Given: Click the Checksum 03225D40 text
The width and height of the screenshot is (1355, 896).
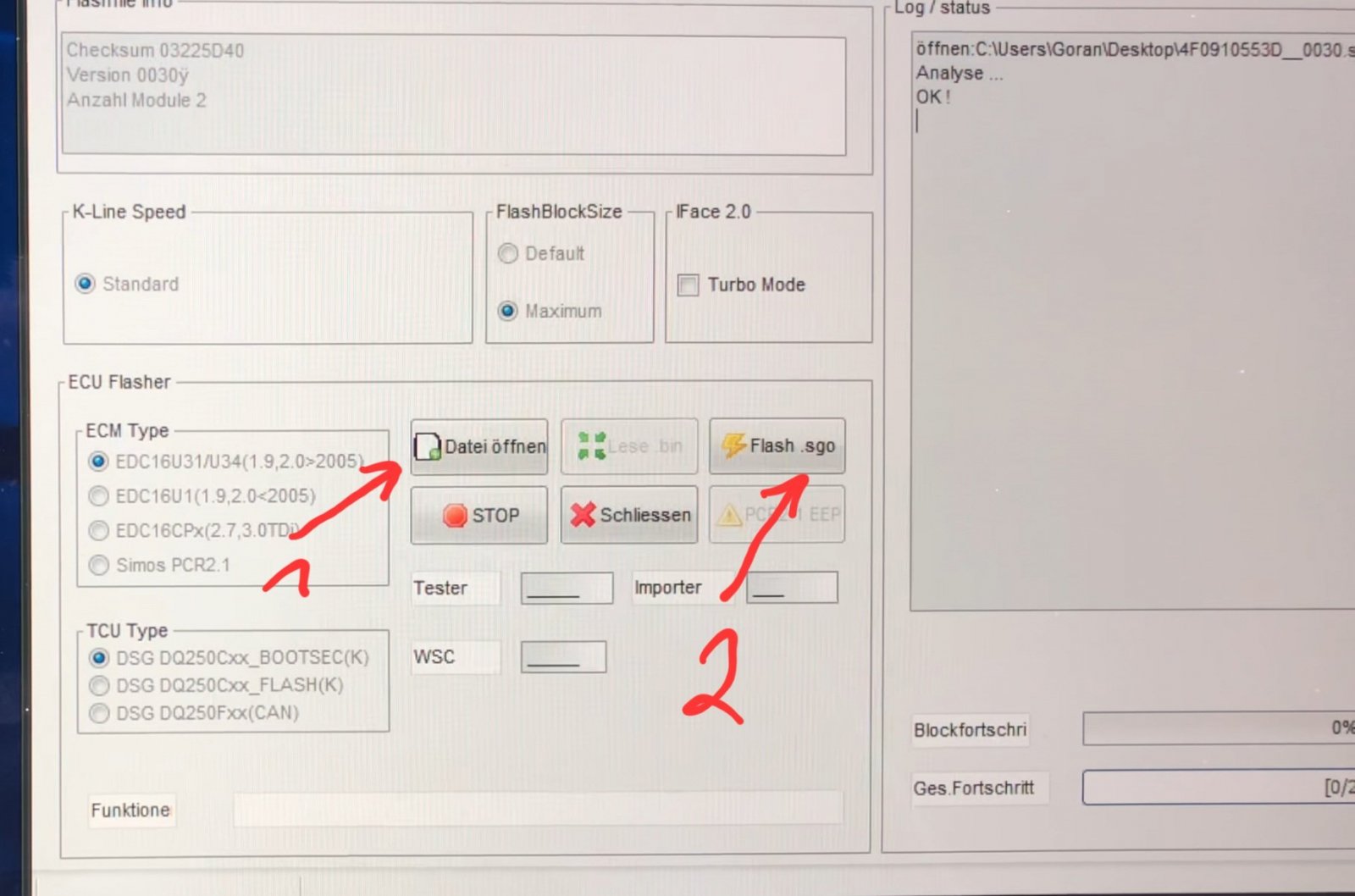Looking at the screenshot, I should tap(155, 51).
